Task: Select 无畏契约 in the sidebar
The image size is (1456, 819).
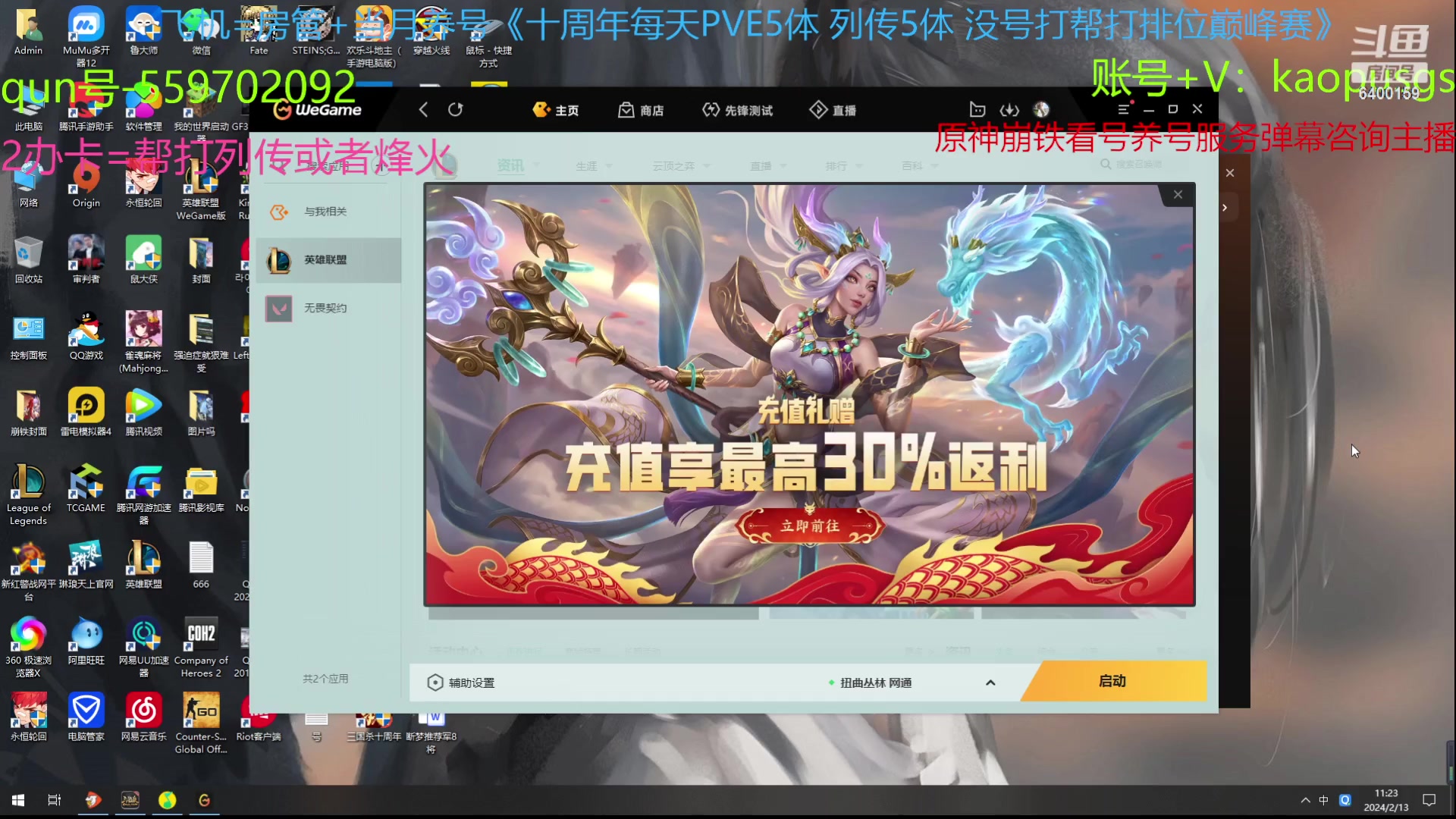Action: coord(328,308)
